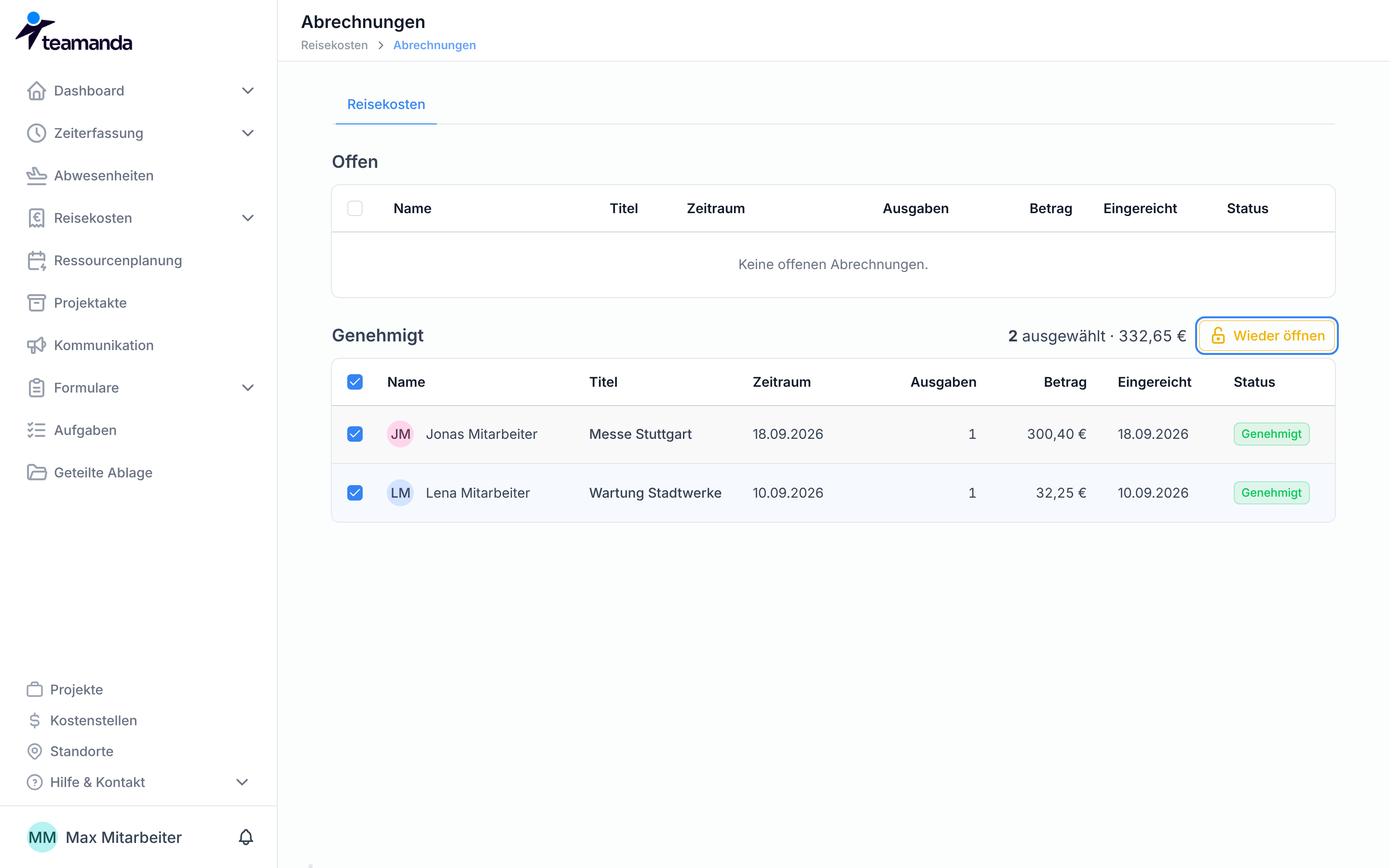Click the Wieder öffnen button

[1267, 336]
